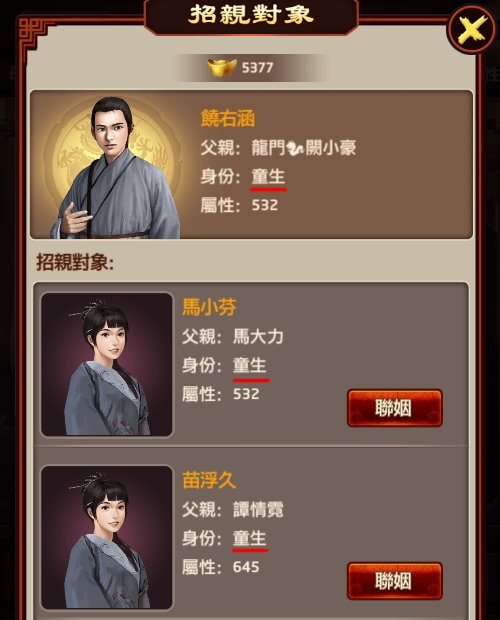The image size is (500, 620).
Task: Click father name 馬大力
Action: (x=258, y=337)
